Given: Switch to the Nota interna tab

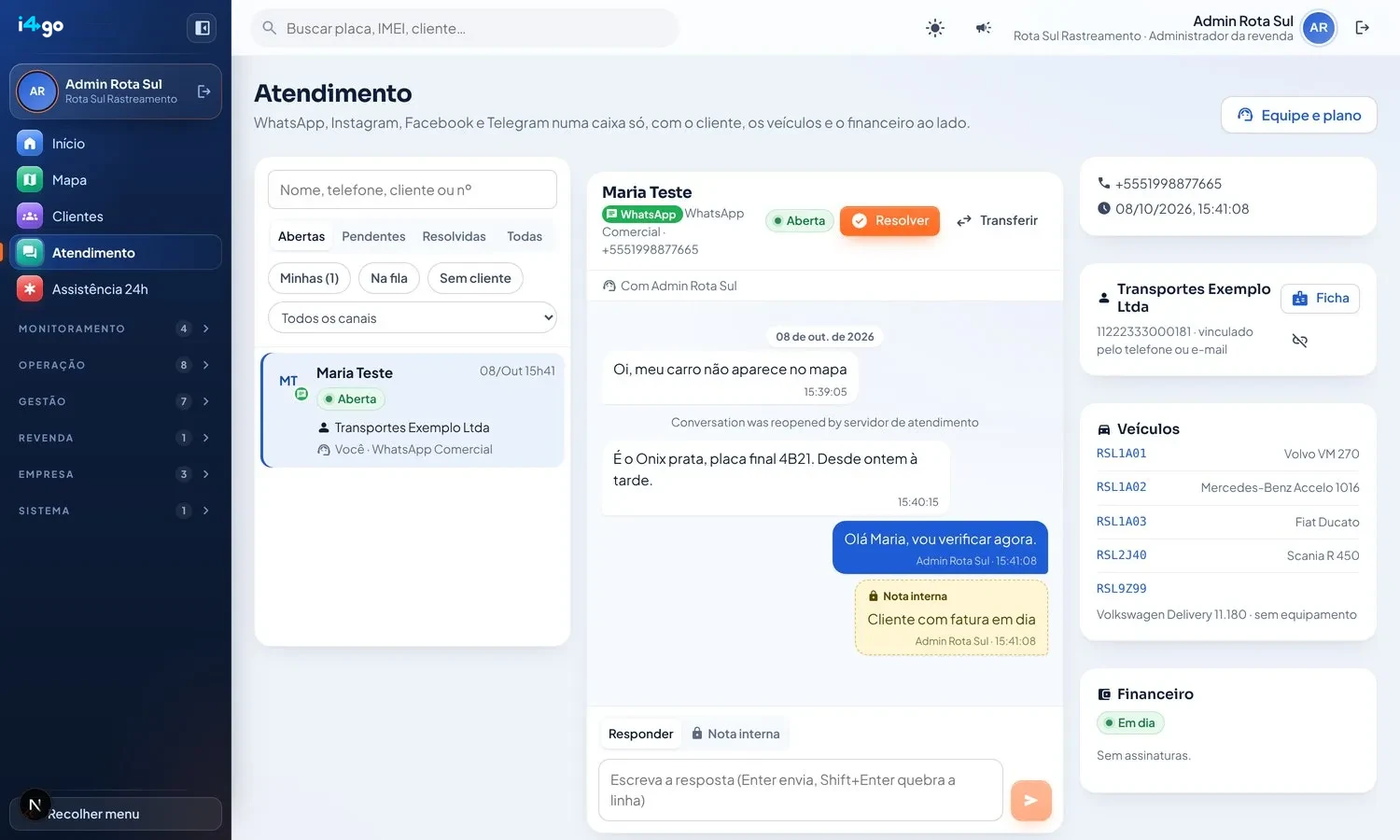Looking at the screenshot, I should tap(735, 734).
